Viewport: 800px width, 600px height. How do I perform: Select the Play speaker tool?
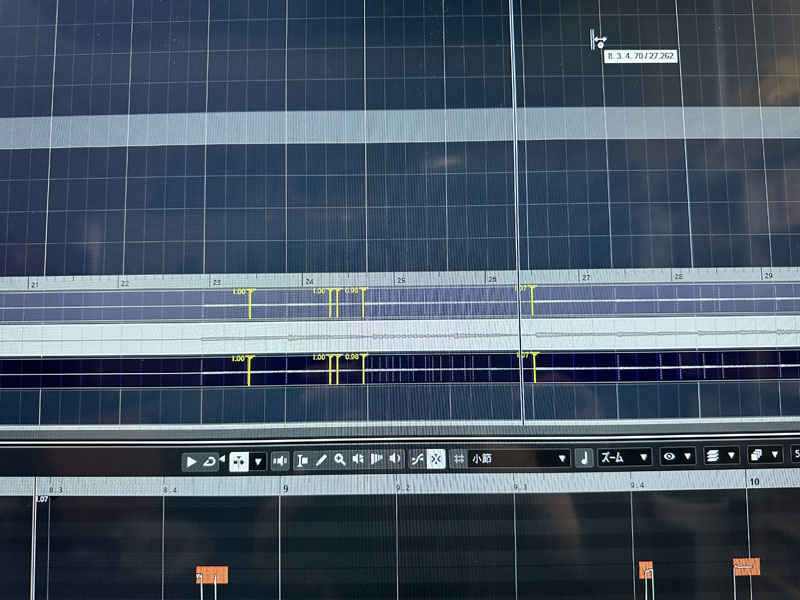coord(358,459)
